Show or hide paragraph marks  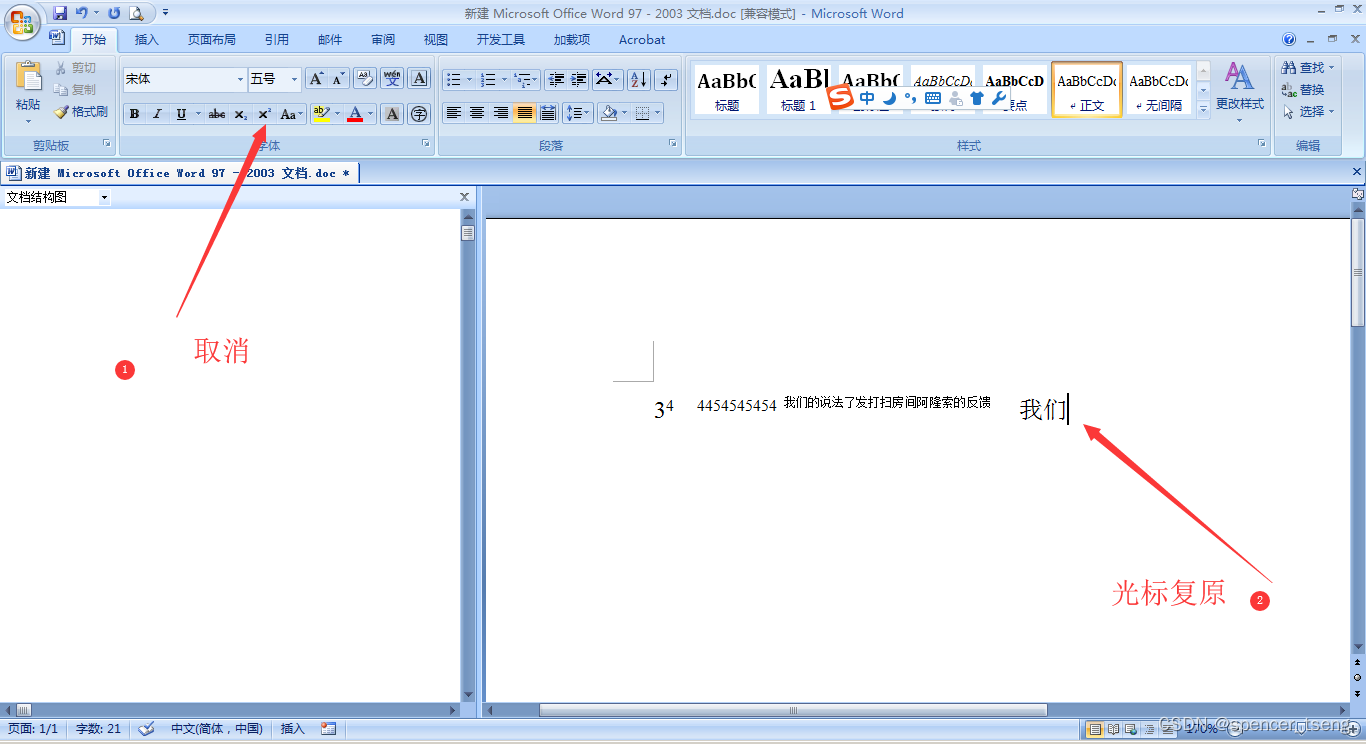pyautogui.click(x=667, y=79)
